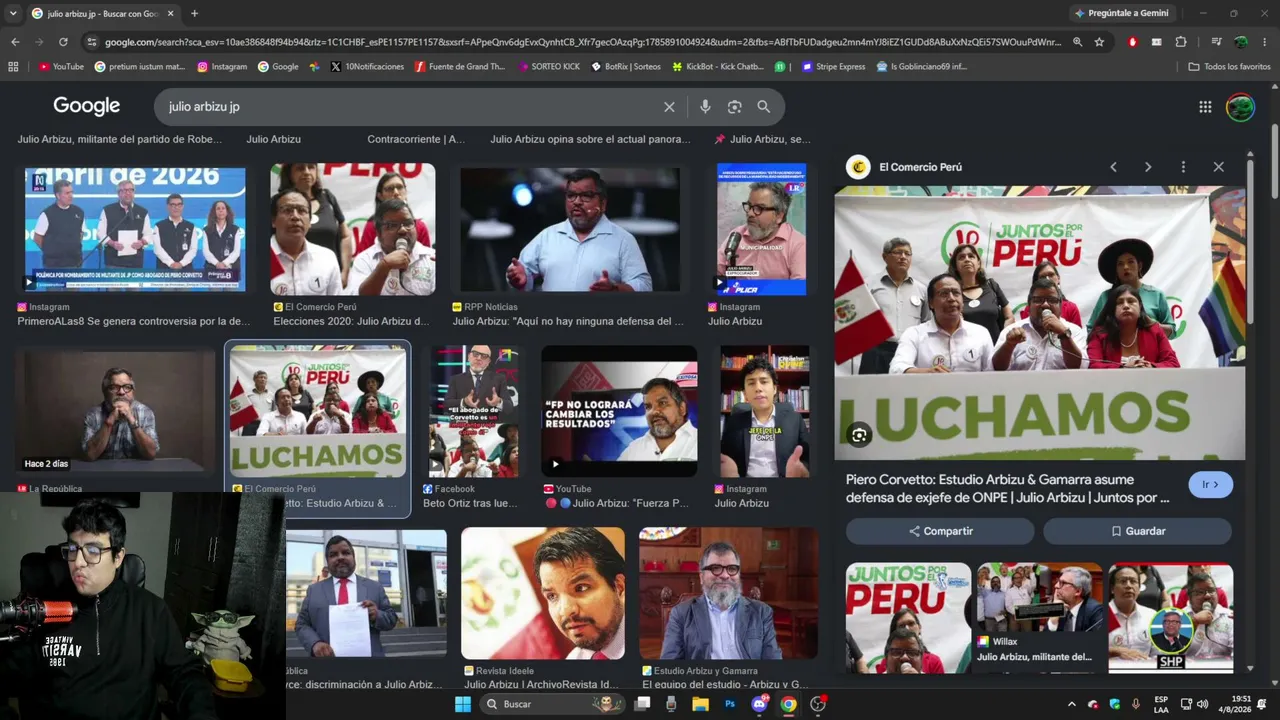Click the Pregúntale a Gemini button
The height and width of the screenshot is (720, 1280).
[1120, 13]
